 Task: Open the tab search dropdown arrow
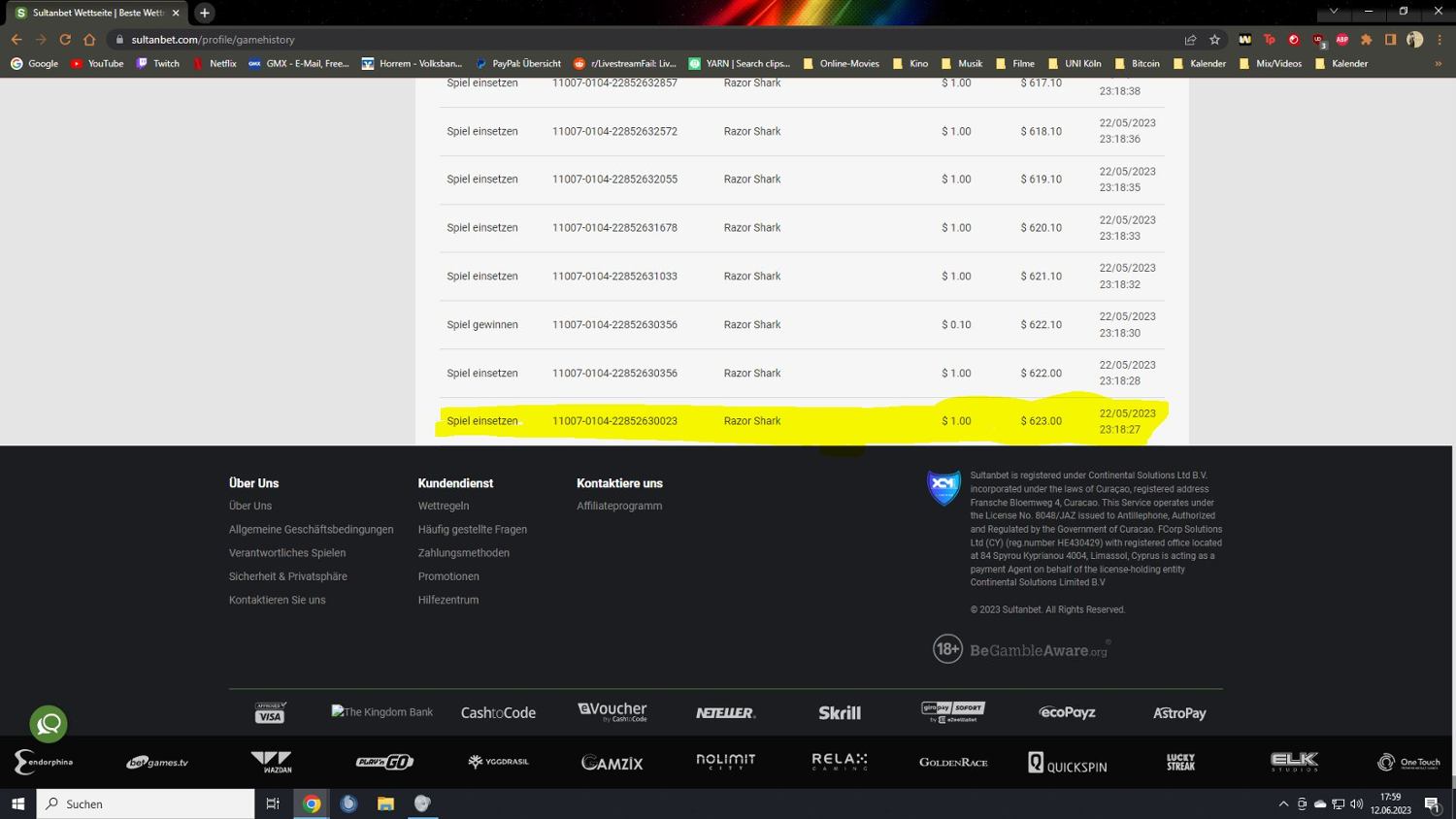click(x=1333, y=12)
